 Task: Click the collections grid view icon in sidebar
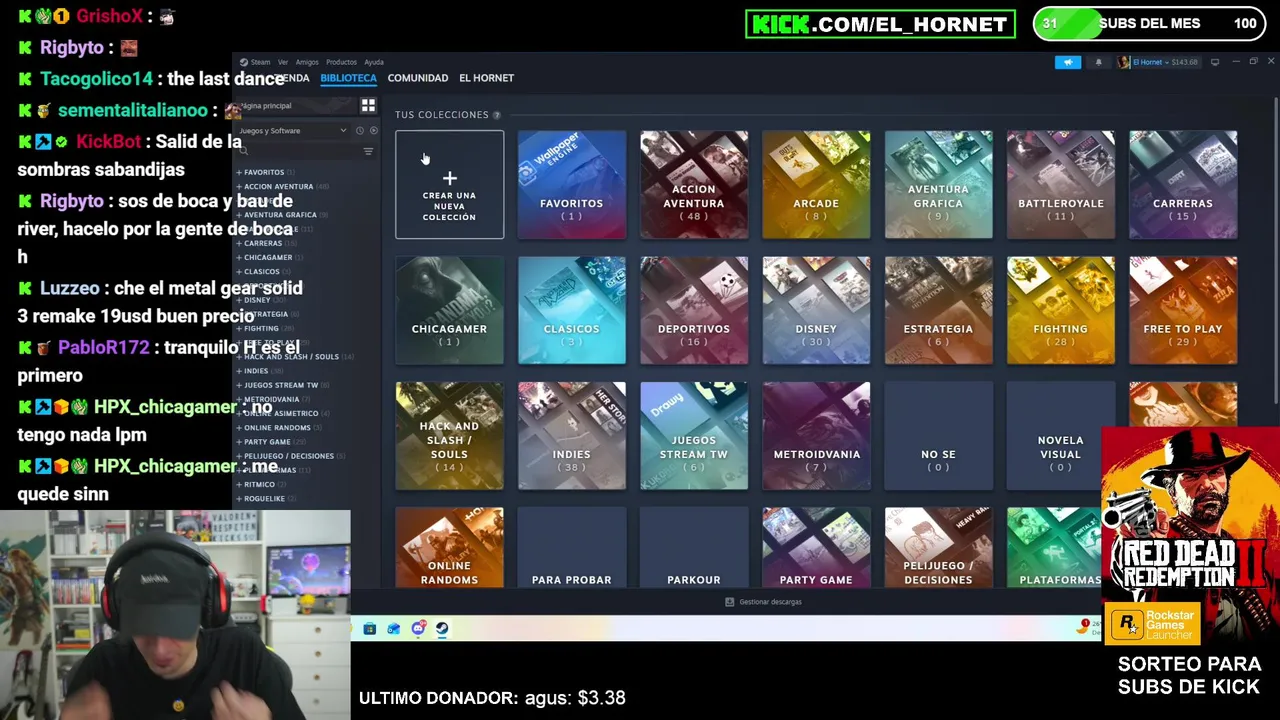pos(368,106)
